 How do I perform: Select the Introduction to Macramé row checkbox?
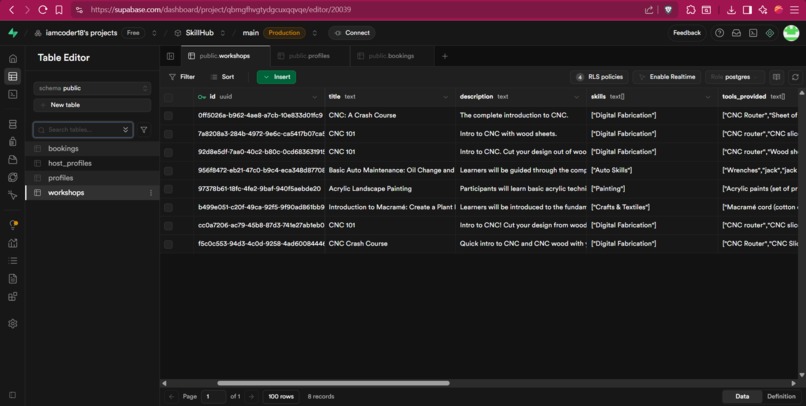(x=168, y=208)
